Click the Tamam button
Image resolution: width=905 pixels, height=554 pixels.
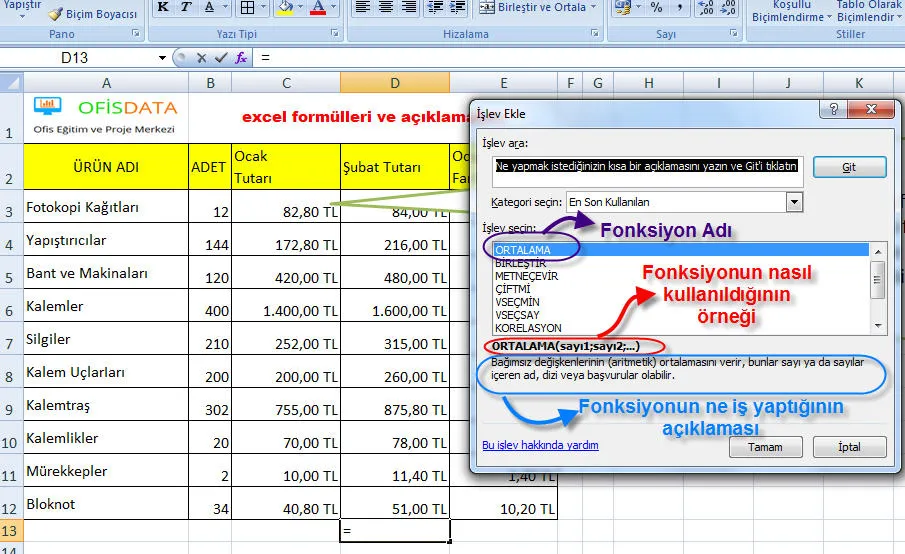766,447
